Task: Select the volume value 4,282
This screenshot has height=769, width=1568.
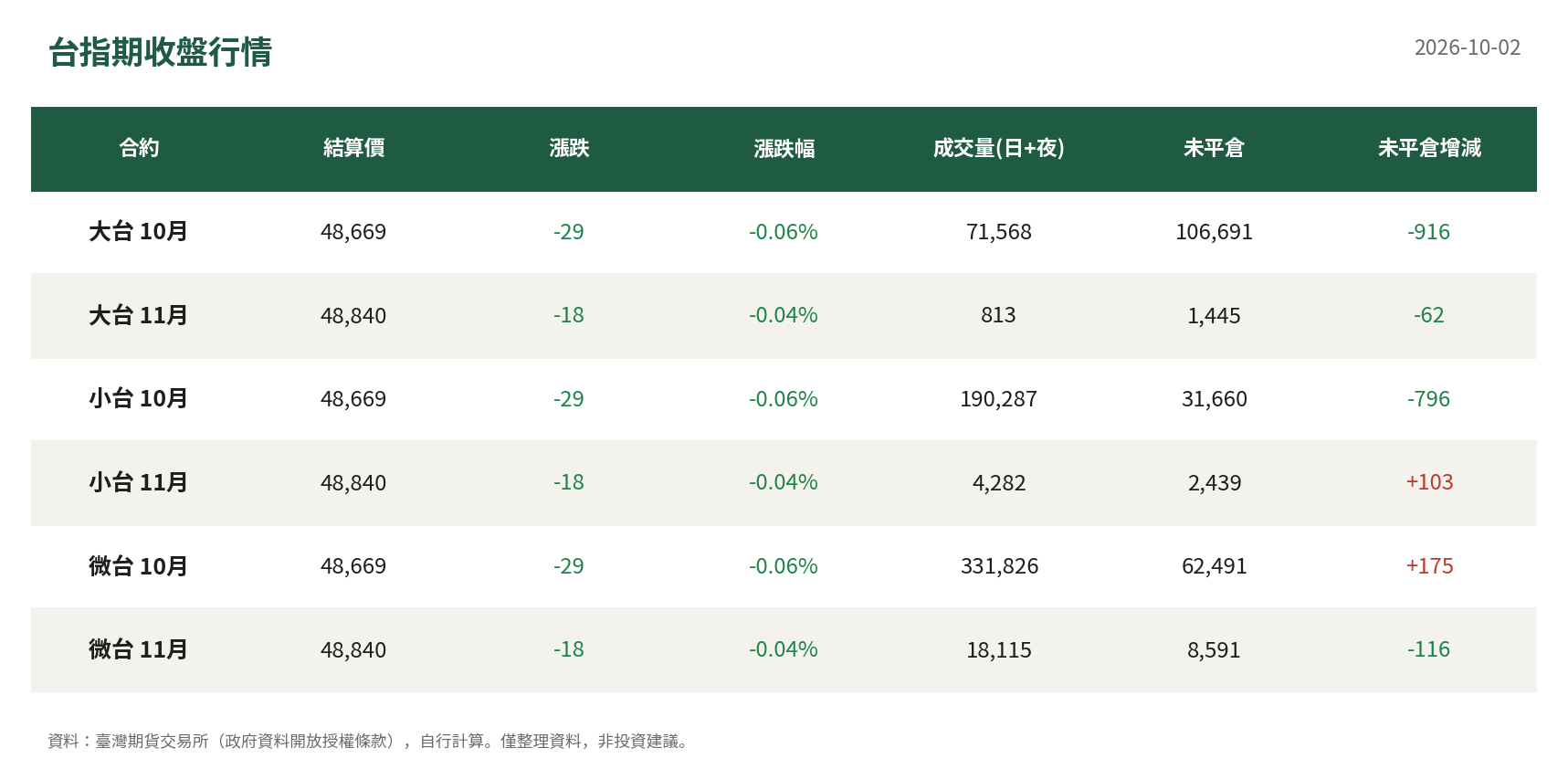Action: (x=999, y=483)
